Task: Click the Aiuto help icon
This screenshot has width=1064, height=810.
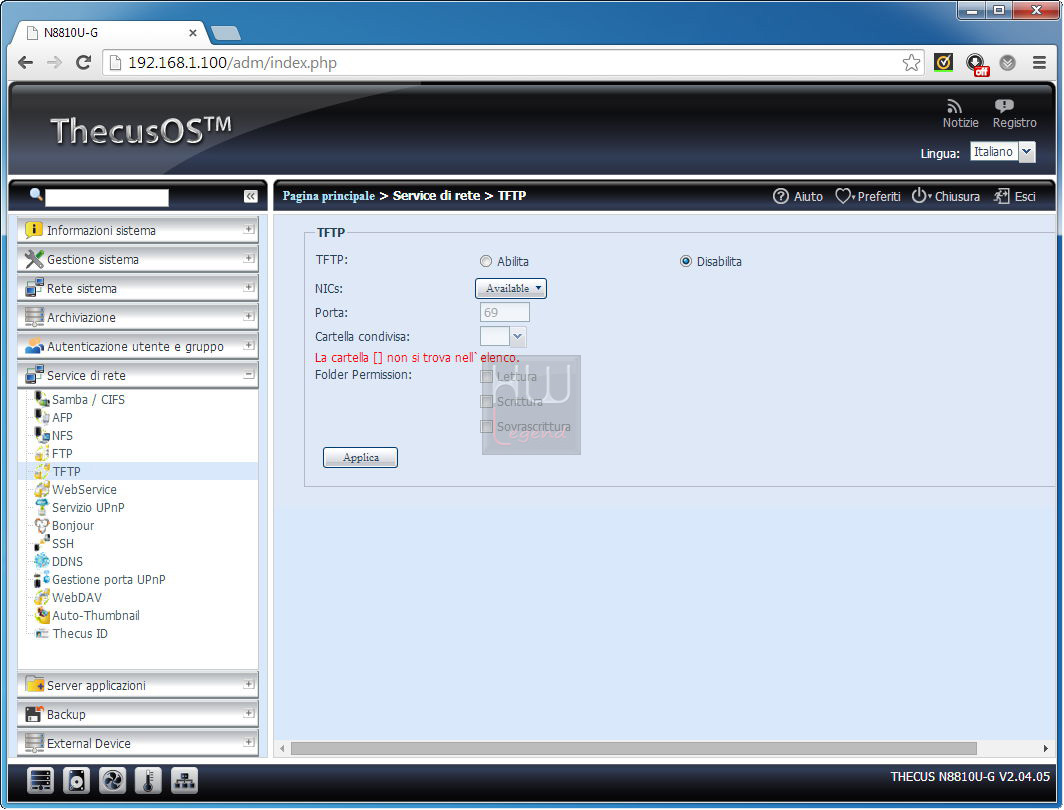Action: [x=780, y=196]
